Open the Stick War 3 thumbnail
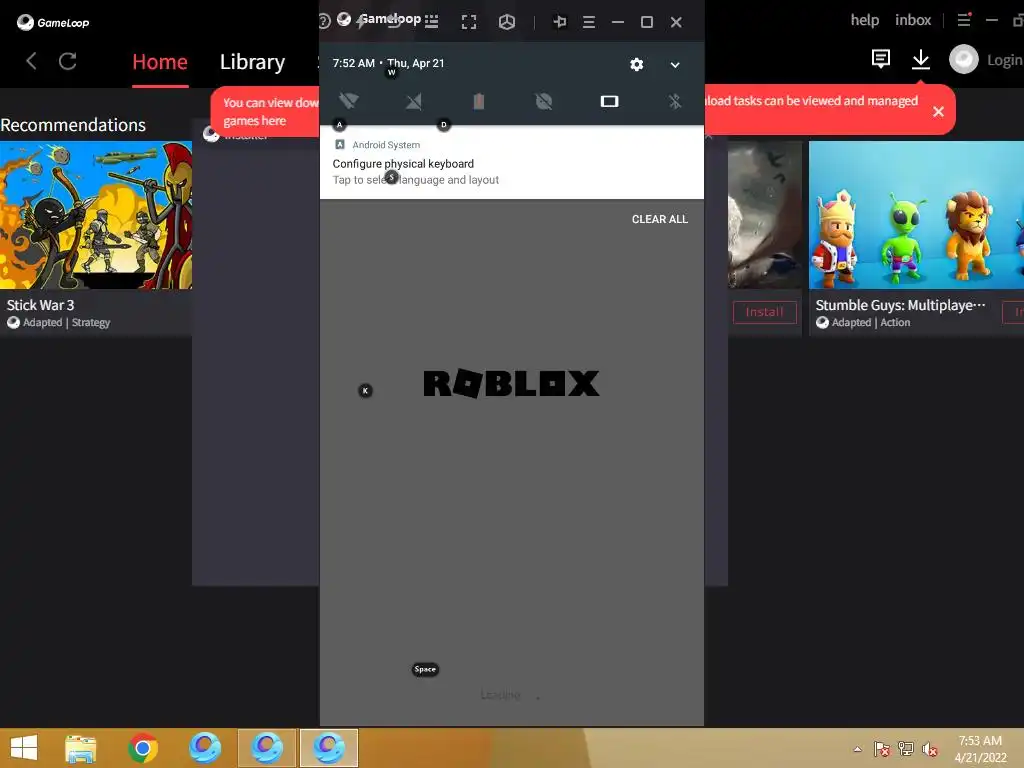 pos(96,215)
